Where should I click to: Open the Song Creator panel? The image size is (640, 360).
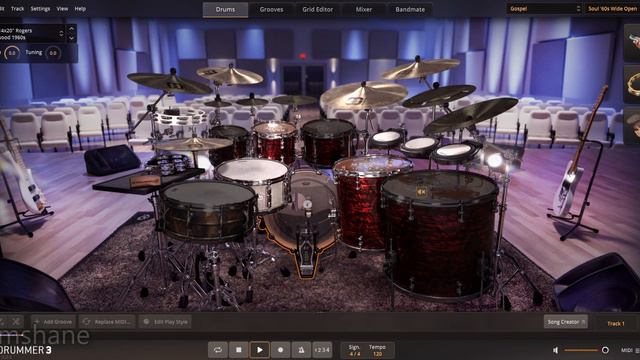[x=566, y=322]
